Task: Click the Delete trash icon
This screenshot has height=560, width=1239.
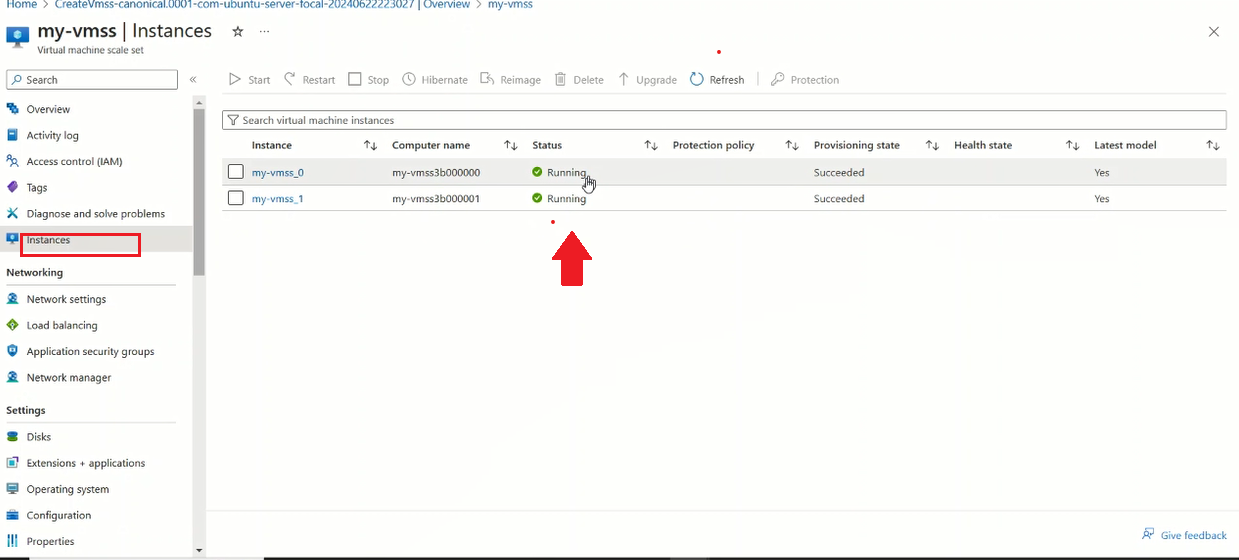Action: (x=561, y=79)
